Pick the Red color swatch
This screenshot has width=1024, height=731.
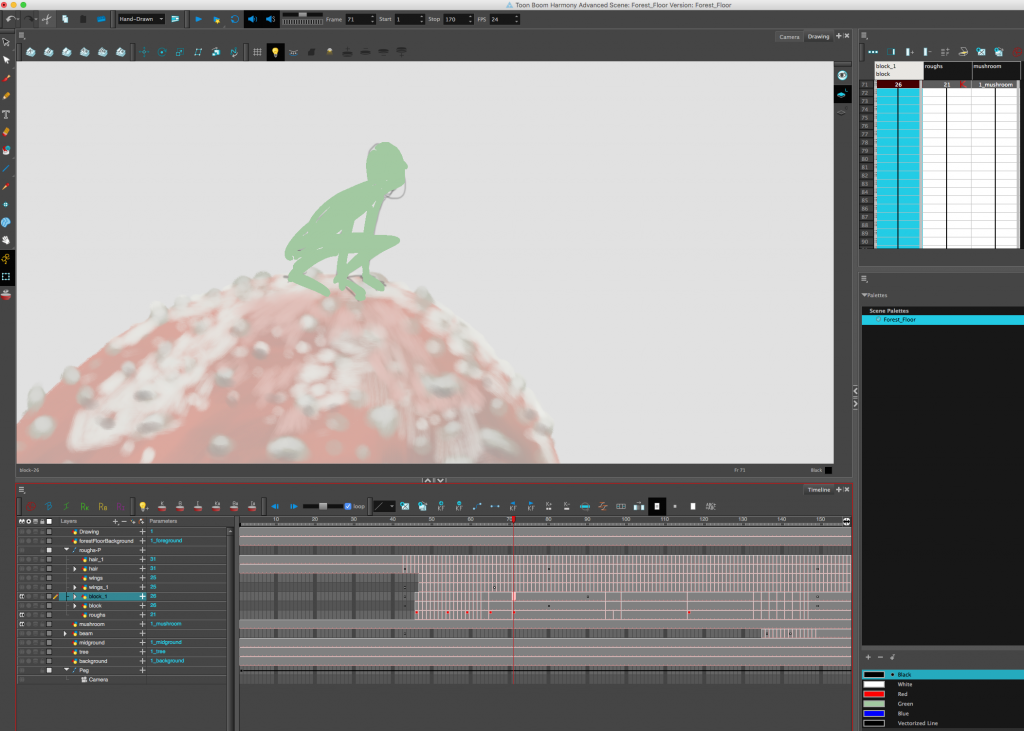pyautogui.click(x=874, y=693)
